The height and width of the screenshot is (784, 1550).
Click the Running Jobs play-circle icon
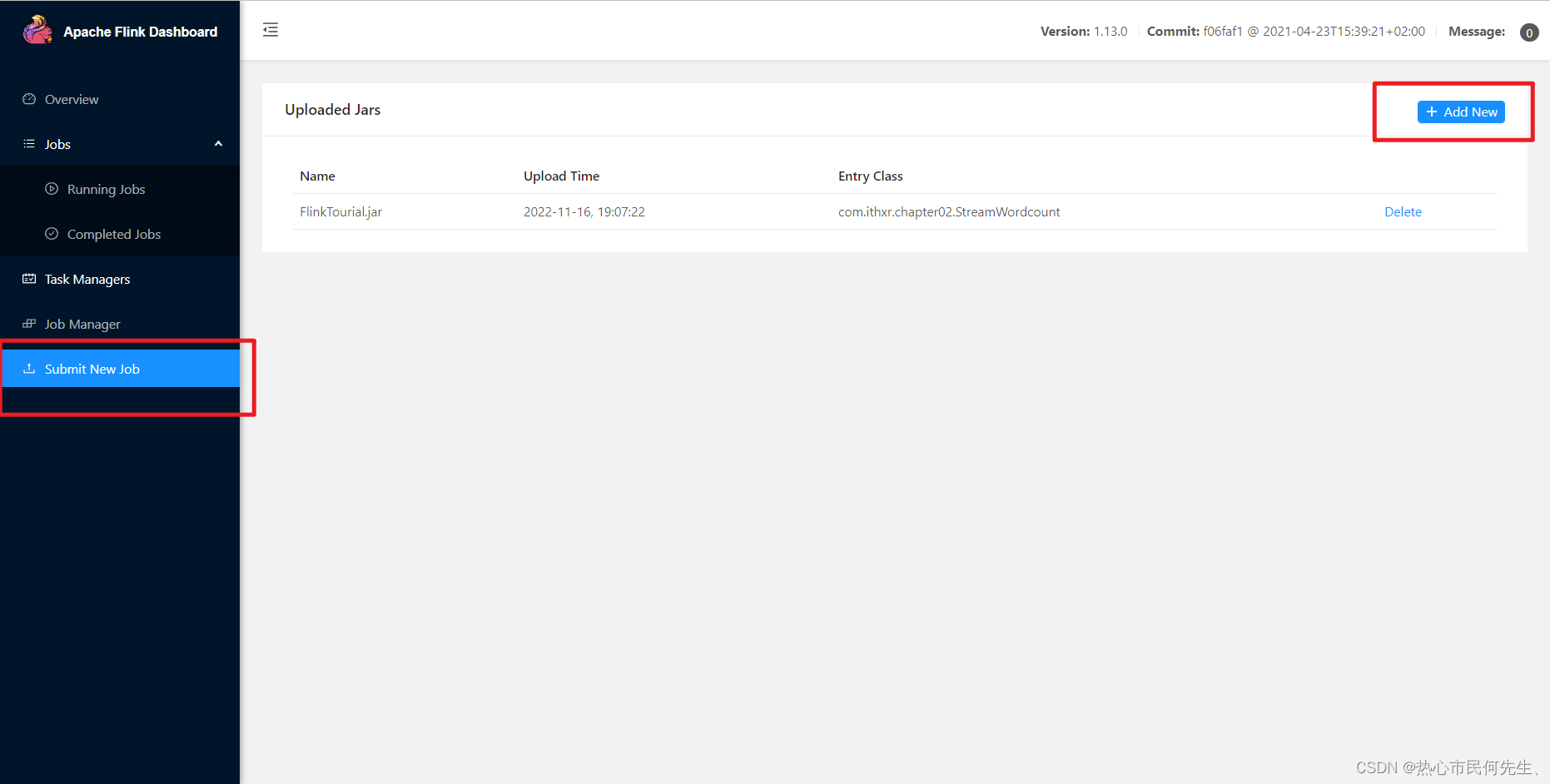click(x=52, y=189)
